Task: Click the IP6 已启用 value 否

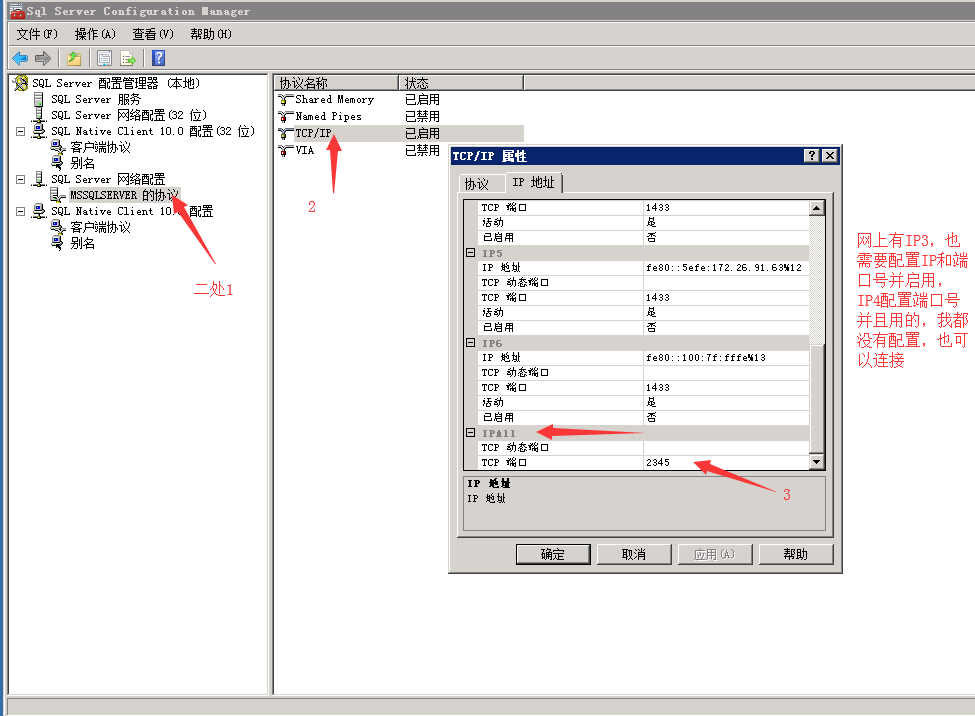Action: (x=726, y=417)
